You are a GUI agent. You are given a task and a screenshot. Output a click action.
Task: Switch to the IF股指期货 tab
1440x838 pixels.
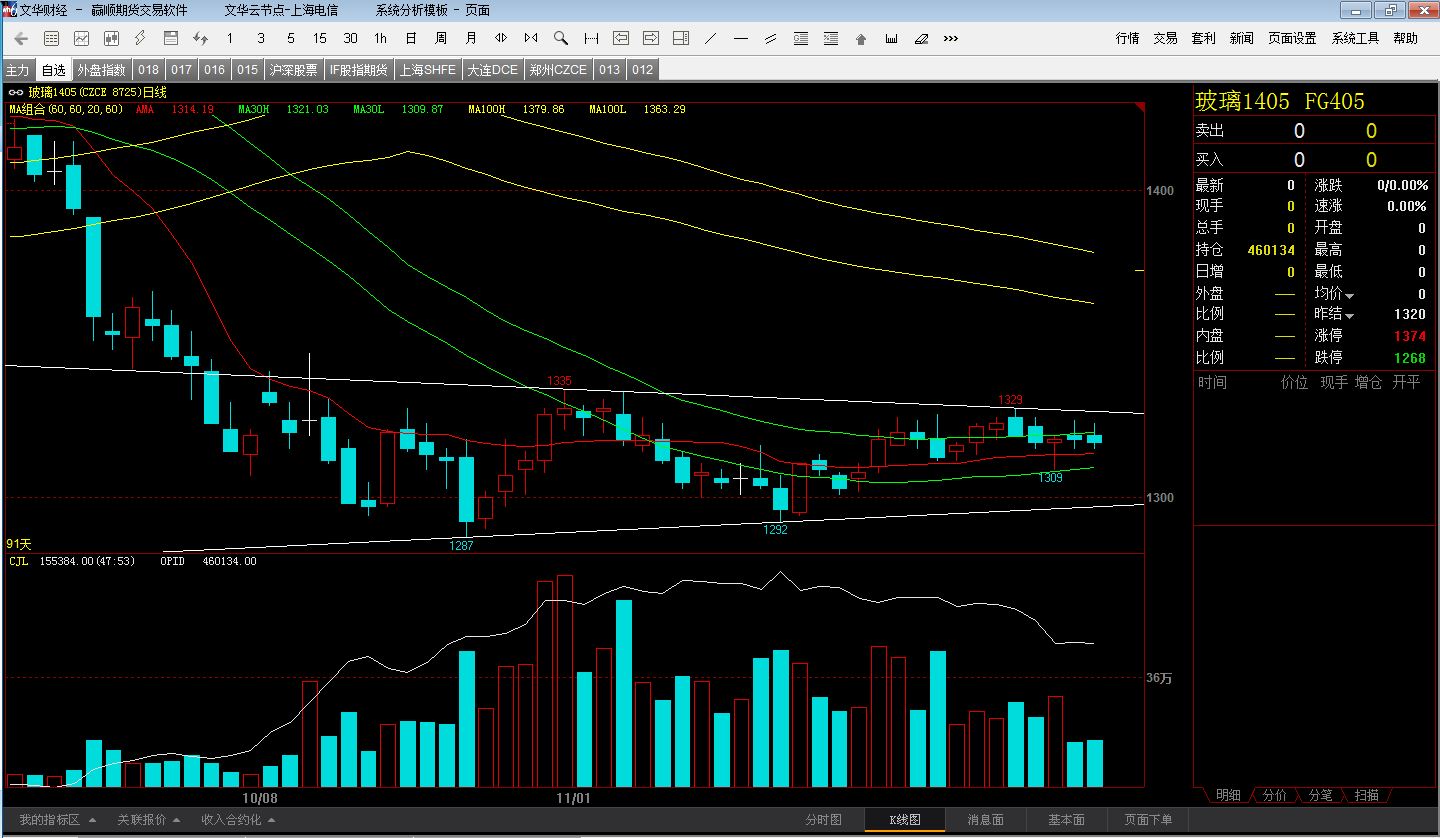[x=358, y=70]
